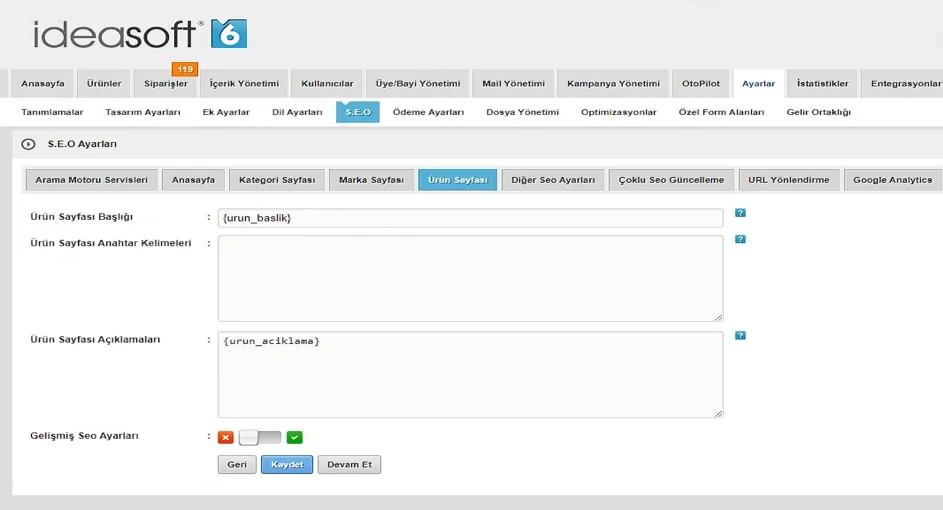The width and height of the screenshot is (943, 510).
Task: Switch to Google Analytics tab
Action: click(x=892, y=180)
